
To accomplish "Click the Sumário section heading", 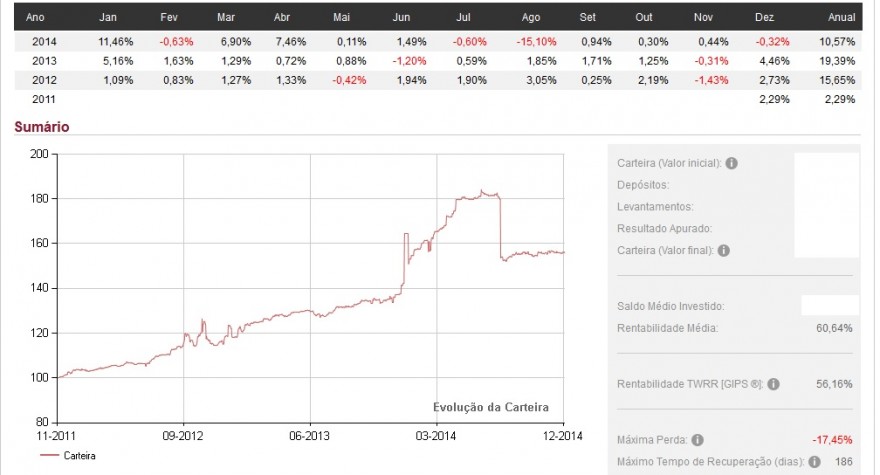I will [x=42, y=127].
